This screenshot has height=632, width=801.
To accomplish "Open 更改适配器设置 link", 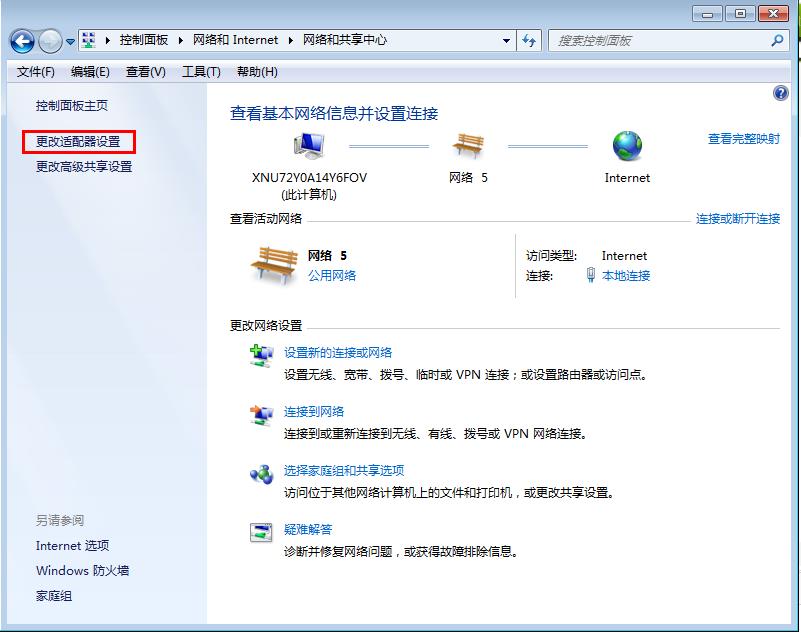I will pos(78,142).
